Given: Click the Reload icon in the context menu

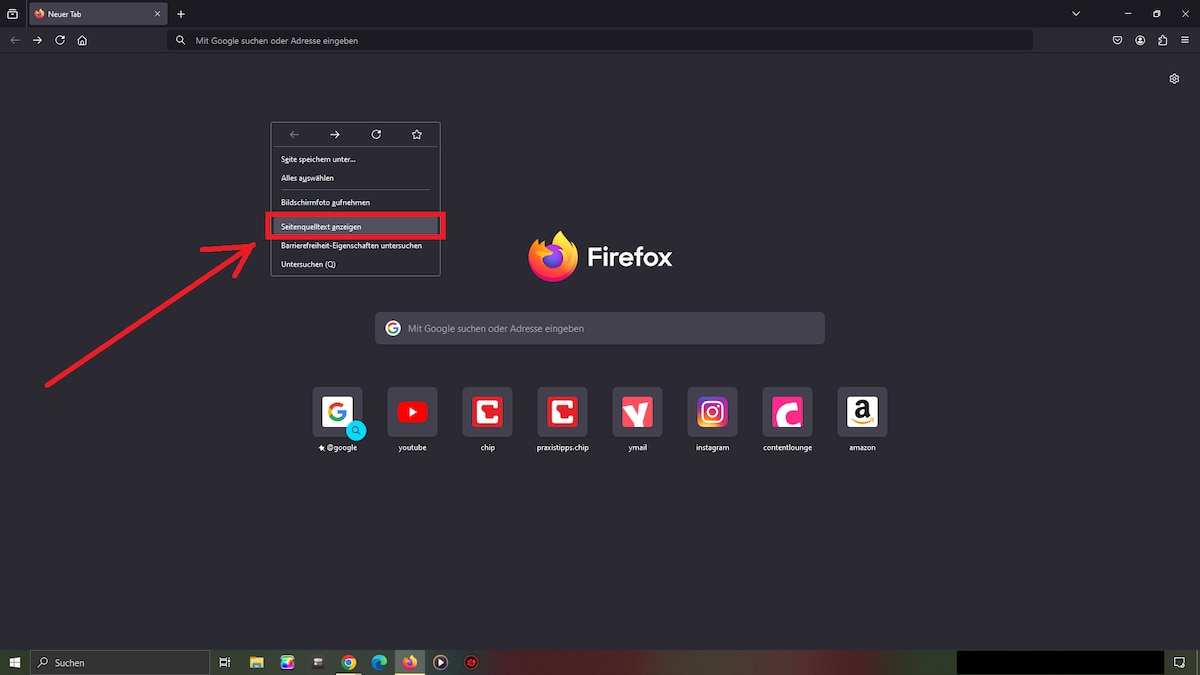Looking at the screenshot, I should point(376,134).
